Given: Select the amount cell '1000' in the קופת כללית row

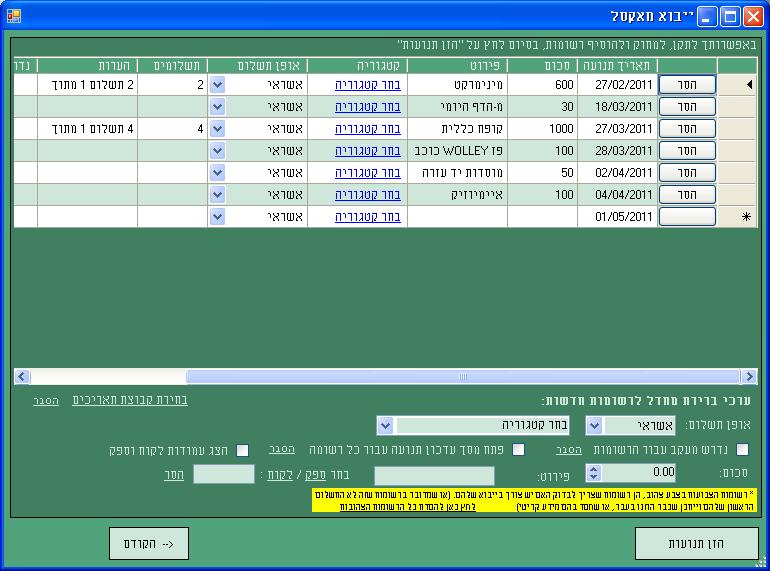Looking at the screenshot, I should [x=543, y=129].
